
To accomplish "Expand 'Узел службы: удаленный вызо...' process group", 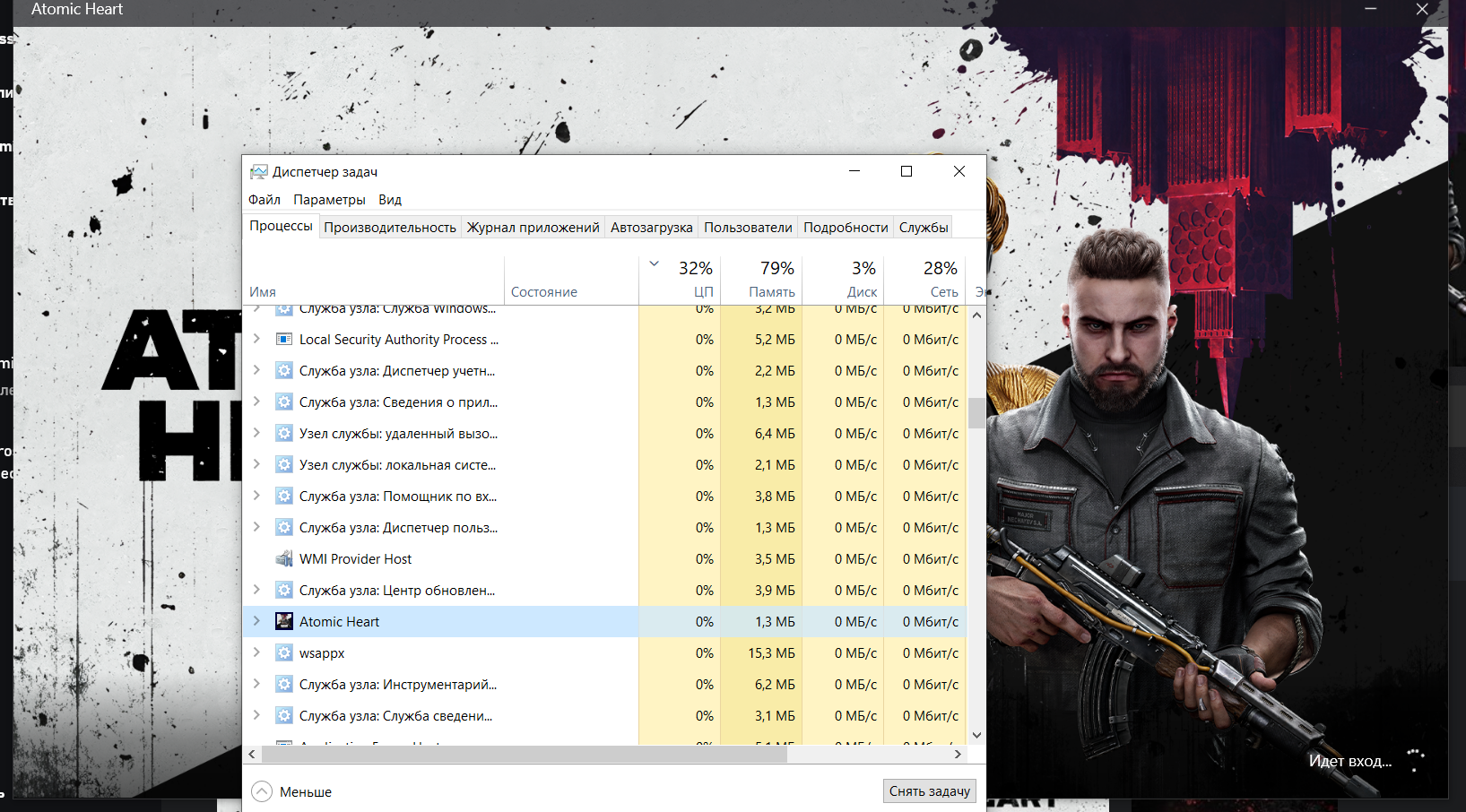I will click(256, 433).
